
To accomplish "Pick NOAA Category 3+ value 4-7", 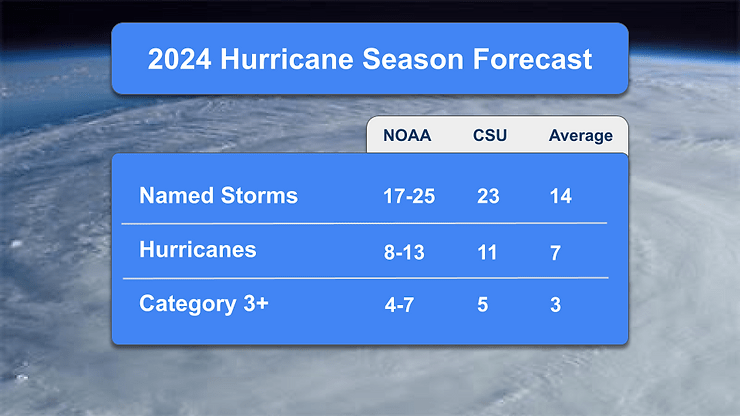I will point(399,305).
